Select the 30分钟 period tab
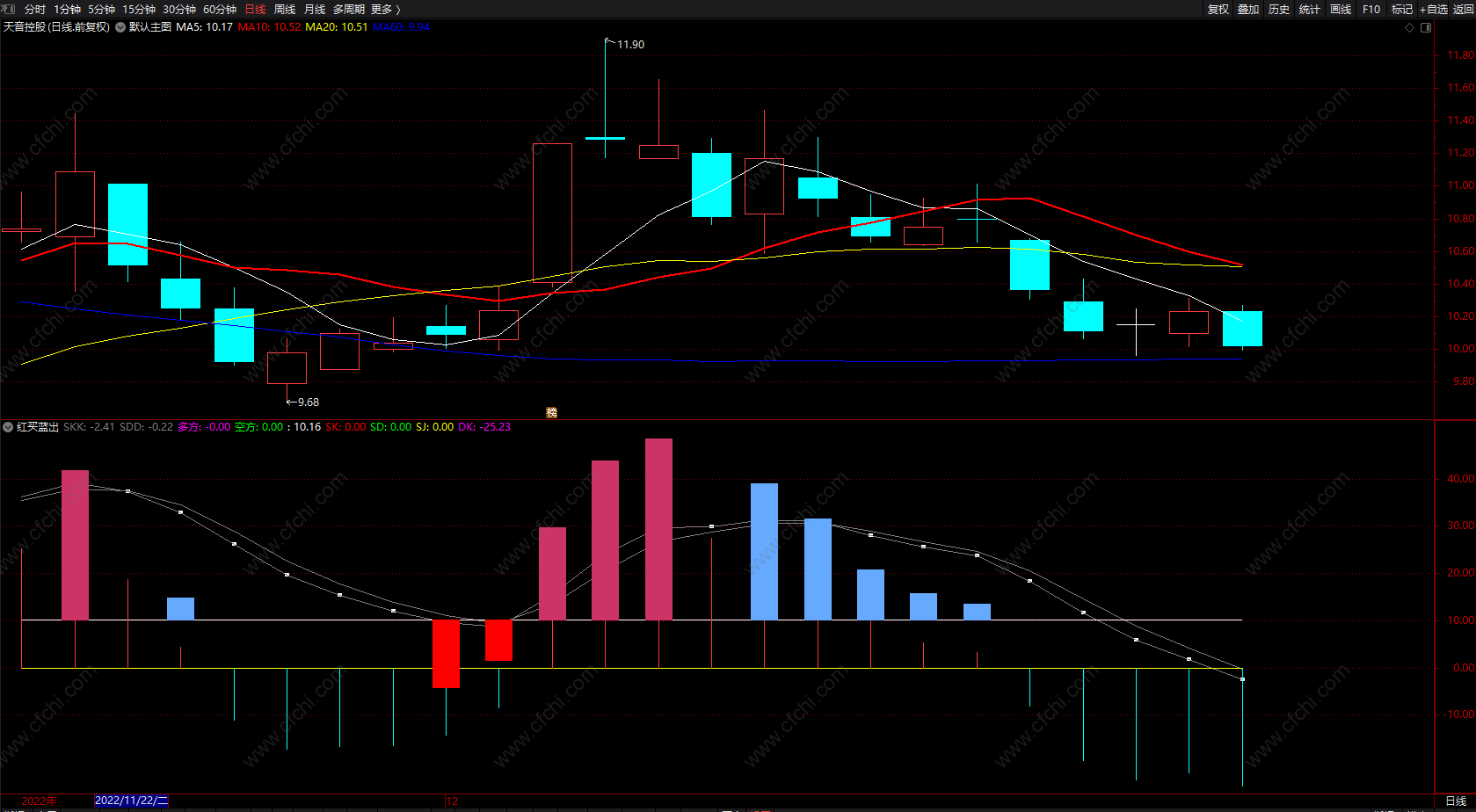Image resolution: width=1476 pixels, height=812 pixels. 179,9
